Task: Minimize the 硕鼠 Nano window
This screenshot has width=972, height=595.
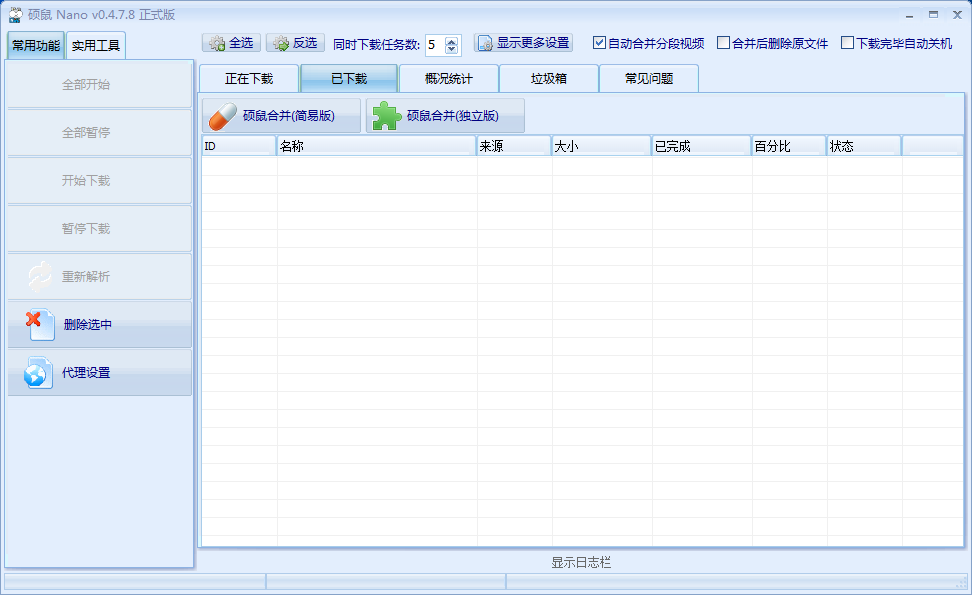Action: pos(909,15)
